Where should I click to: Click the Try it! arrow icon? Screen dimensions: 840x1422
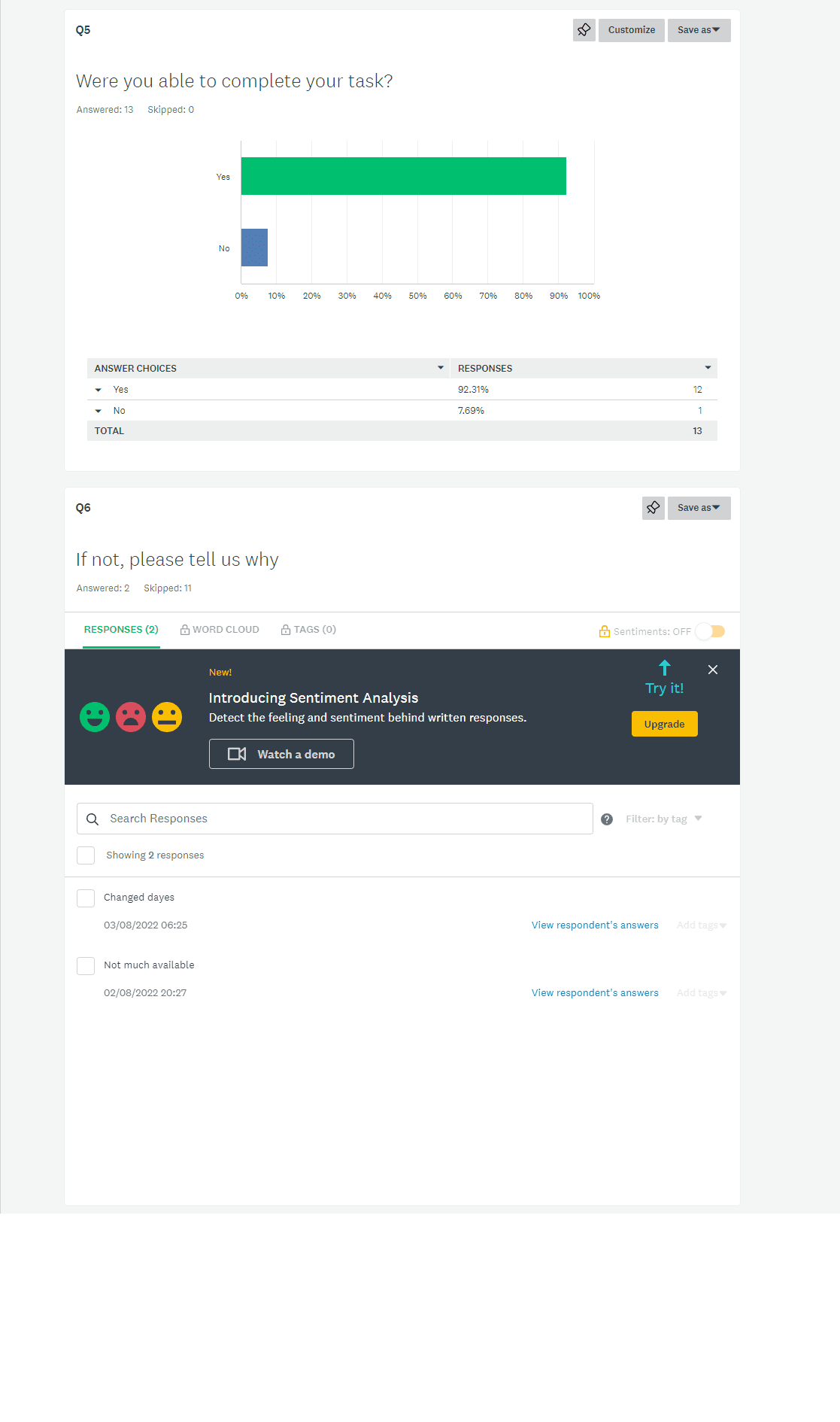click(x=665, y=667)
